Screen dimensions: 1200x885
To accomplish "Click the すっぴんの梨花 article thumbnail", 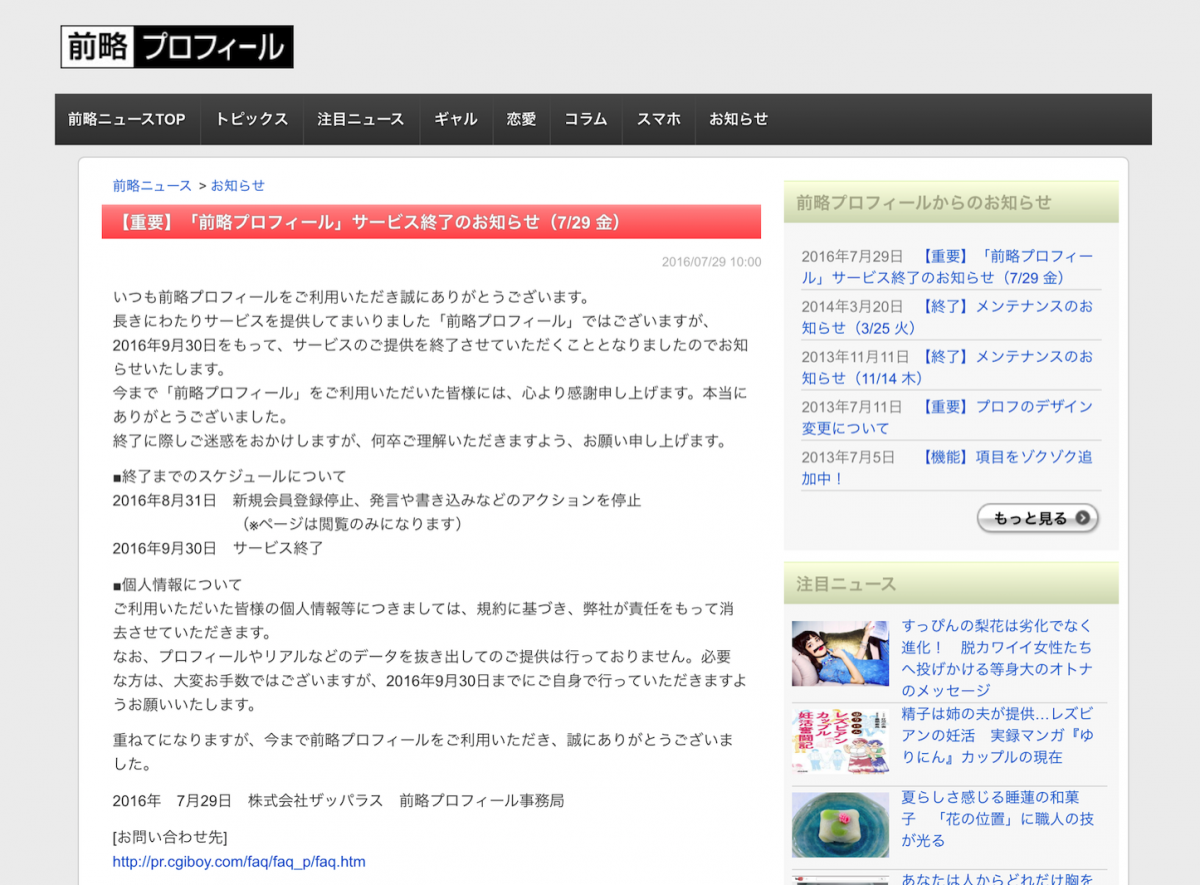I will tap(840, 653).
